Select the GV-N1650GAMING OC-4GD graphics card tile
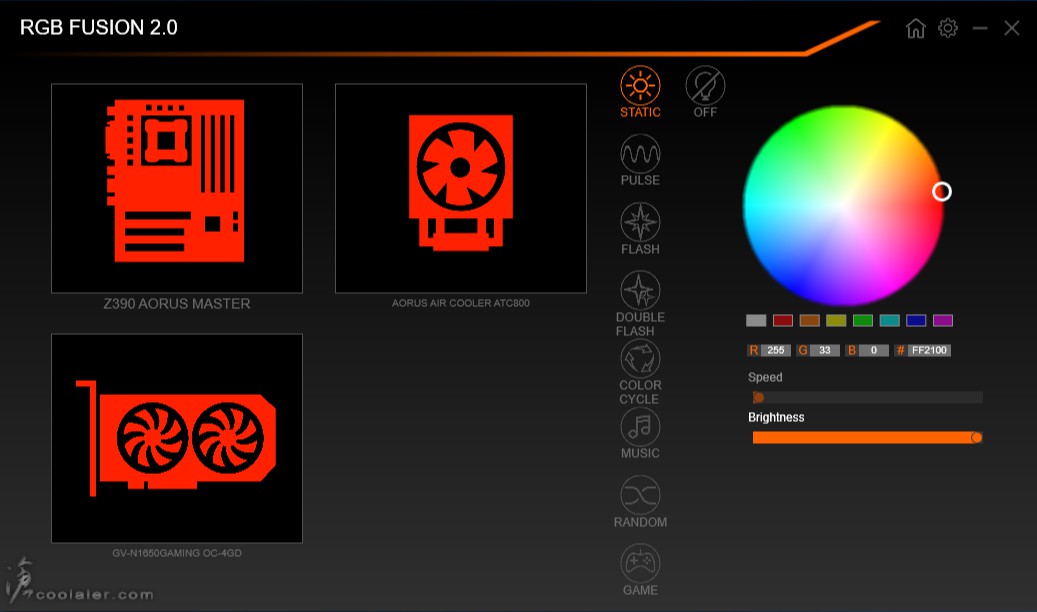 (x=177, y=438)
